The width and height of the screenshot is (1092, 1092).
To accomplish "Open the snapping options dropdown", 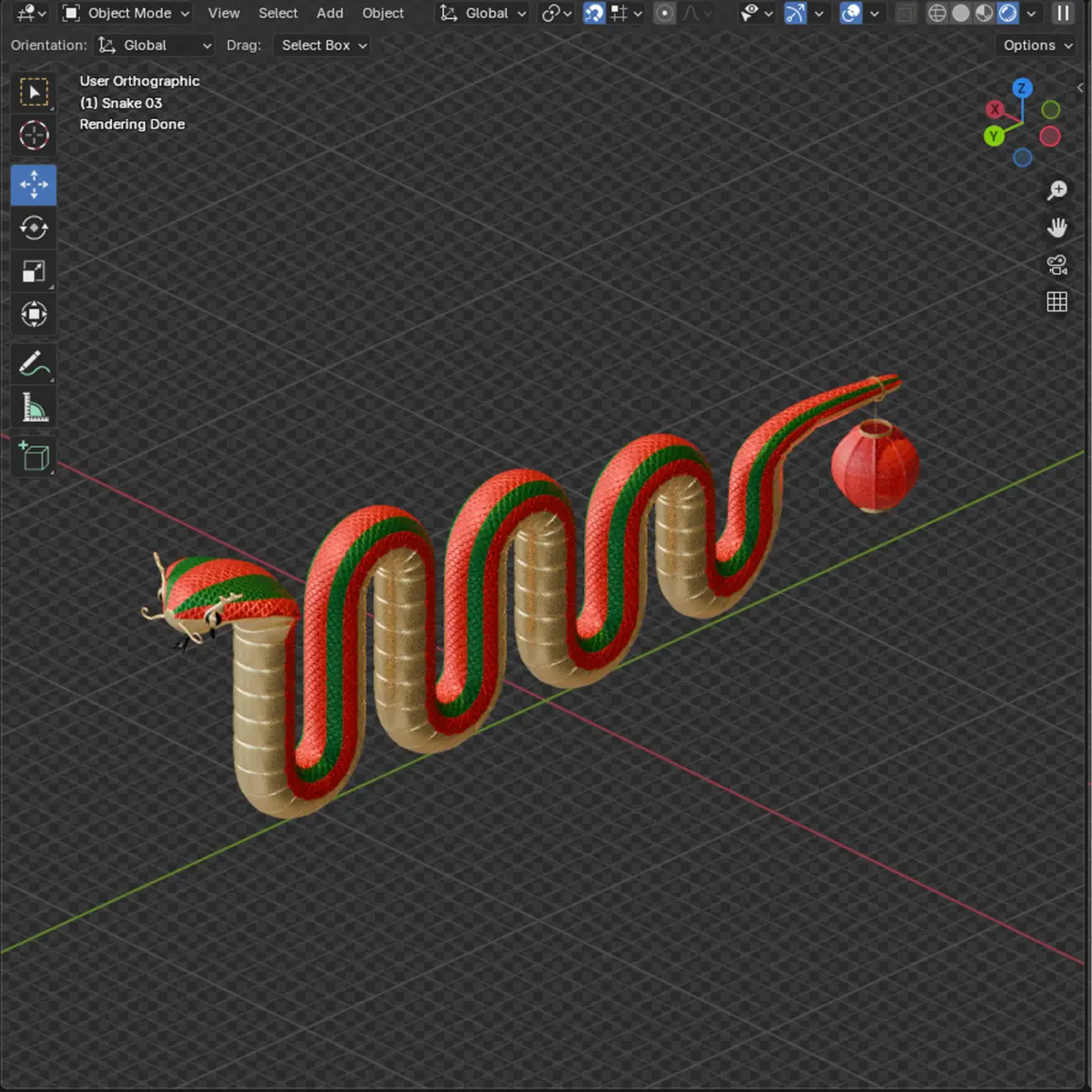I will tap(627, 13).
